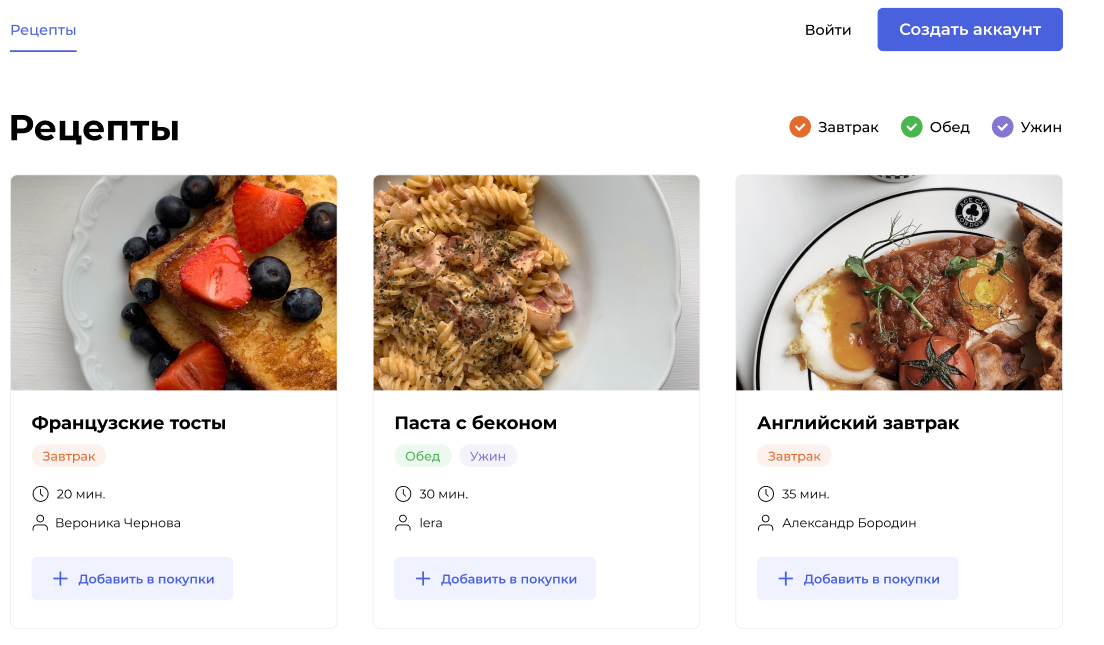Open the Рецепты navigation tab

43,30
